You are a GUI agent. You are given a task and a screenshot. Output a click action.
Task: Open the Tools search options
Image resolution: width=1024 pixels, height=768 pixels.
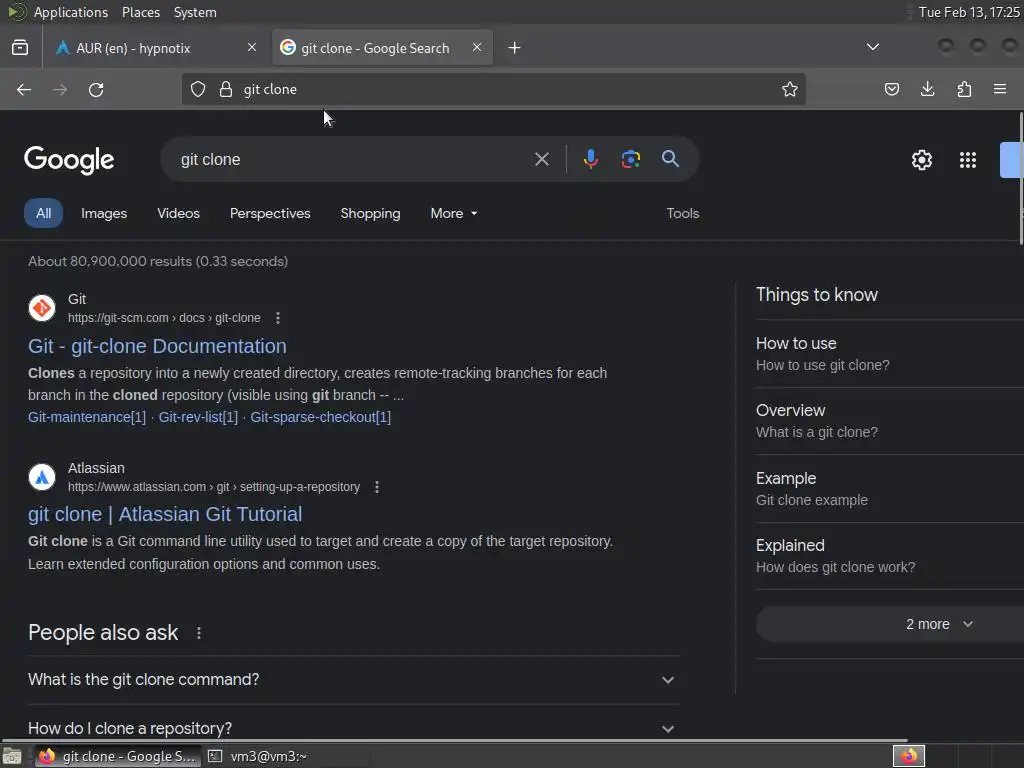click(682, 214)
